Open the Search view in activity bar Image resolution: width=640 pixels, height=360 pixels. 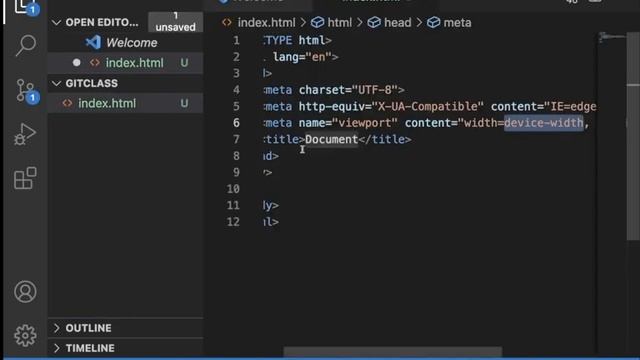pyautogui.click(x=25, y=45)
